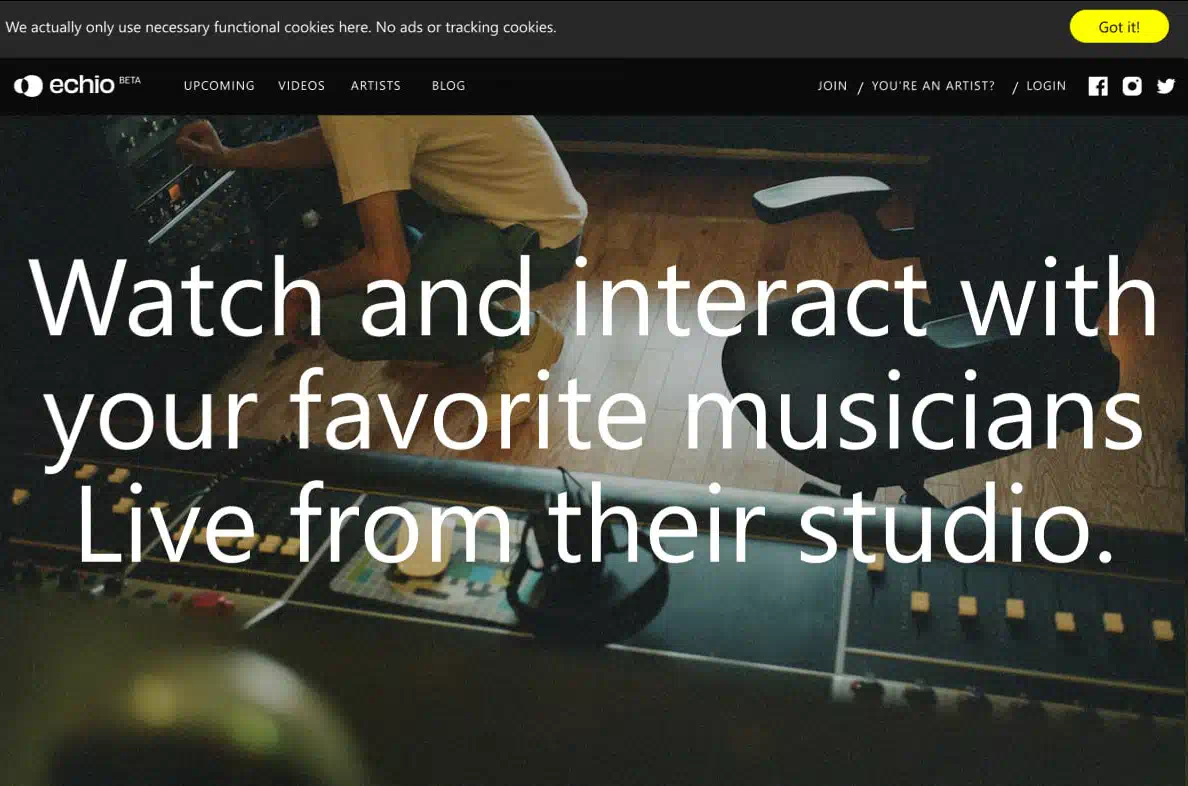The image size is (1188, 786).
Task: Click the "Live from their studio." headline line
Action: pyautogui.click(x=594, y=522)
